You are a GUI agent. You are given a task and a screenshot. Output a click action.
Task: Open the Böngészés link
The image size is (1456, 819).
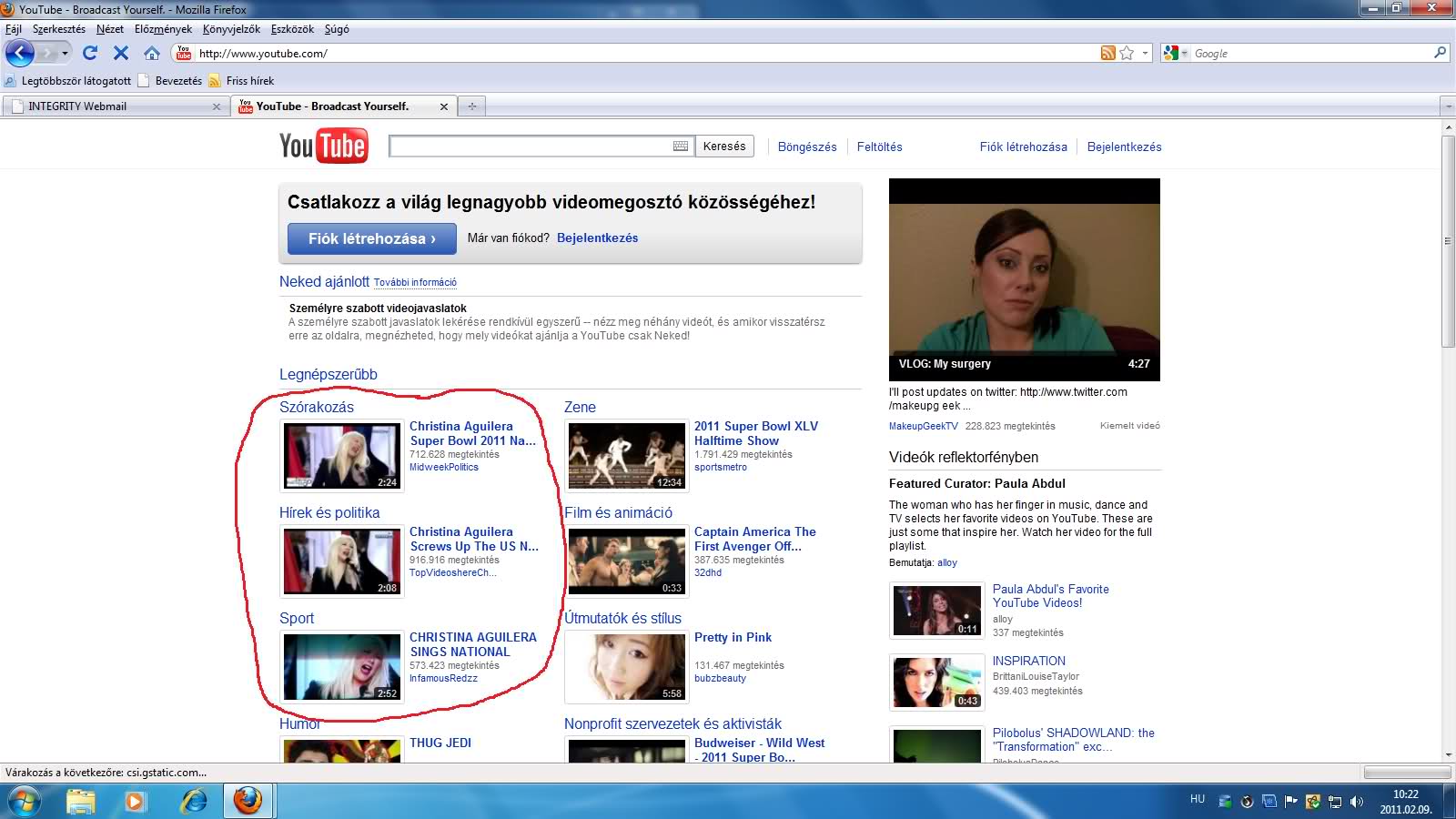(x=807, y=147)
